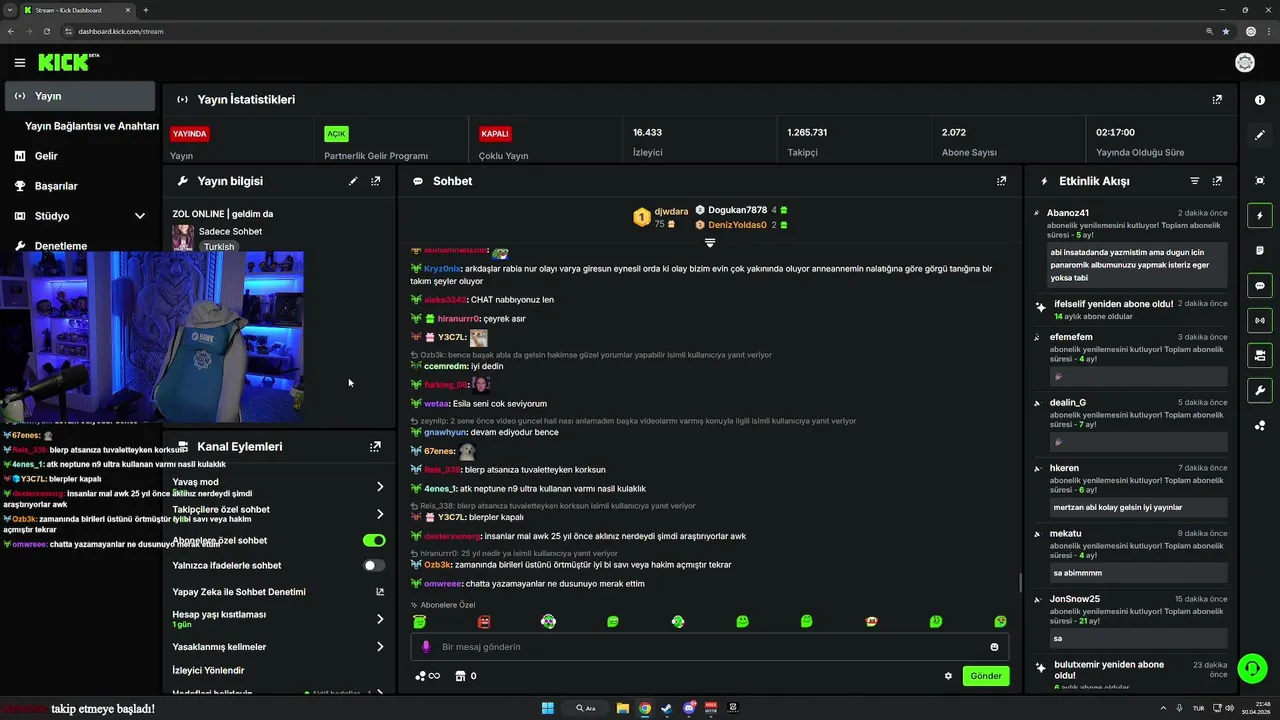Viewport: 1280px width, 720px height.
Task: Bookmark page with browser star icon
Action: [1226, 31]
